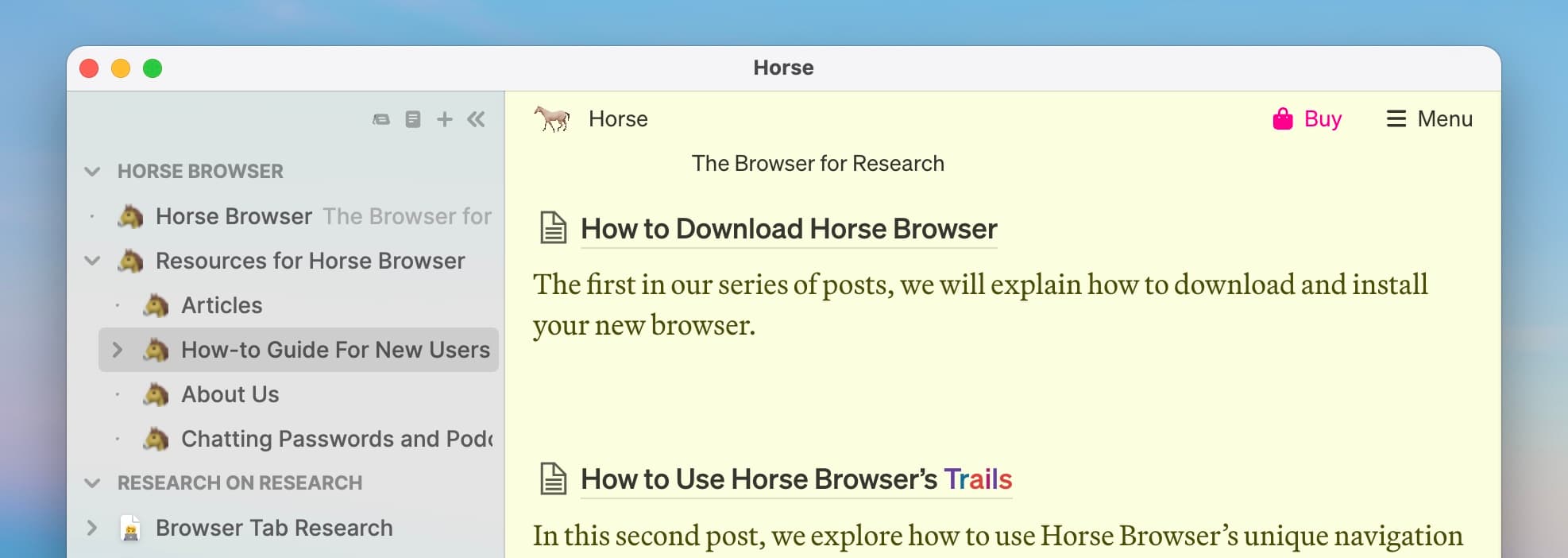Click paragraph starting 'The first in our series'

980,304
